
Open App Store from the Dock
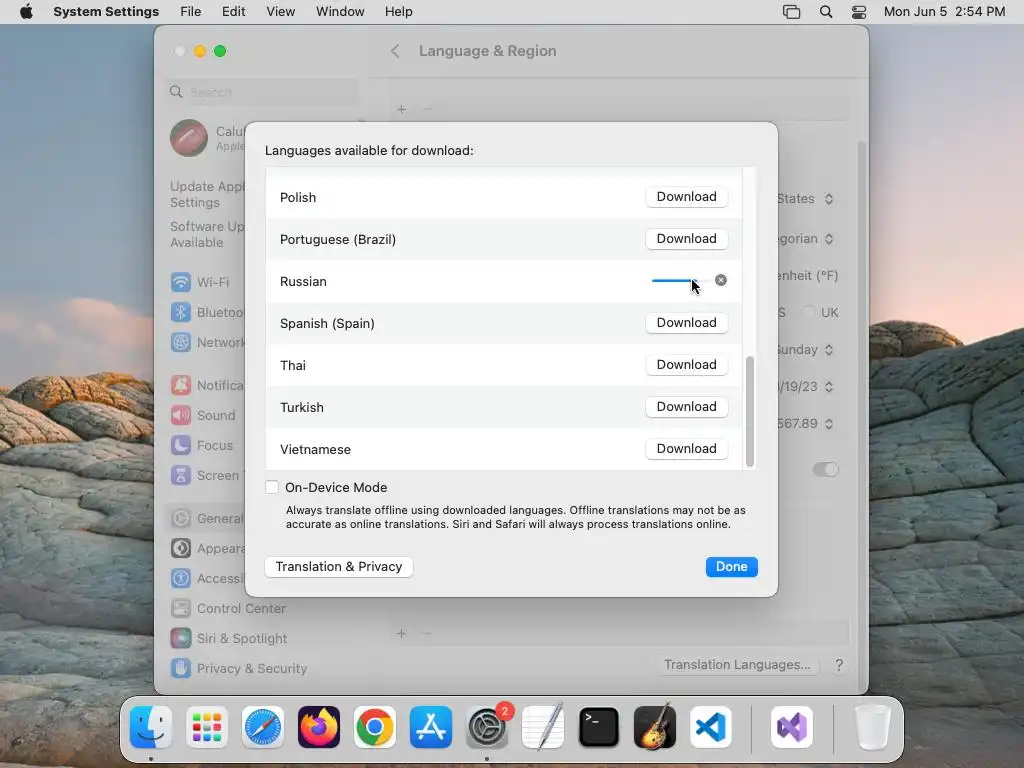(x=431, y=727)
